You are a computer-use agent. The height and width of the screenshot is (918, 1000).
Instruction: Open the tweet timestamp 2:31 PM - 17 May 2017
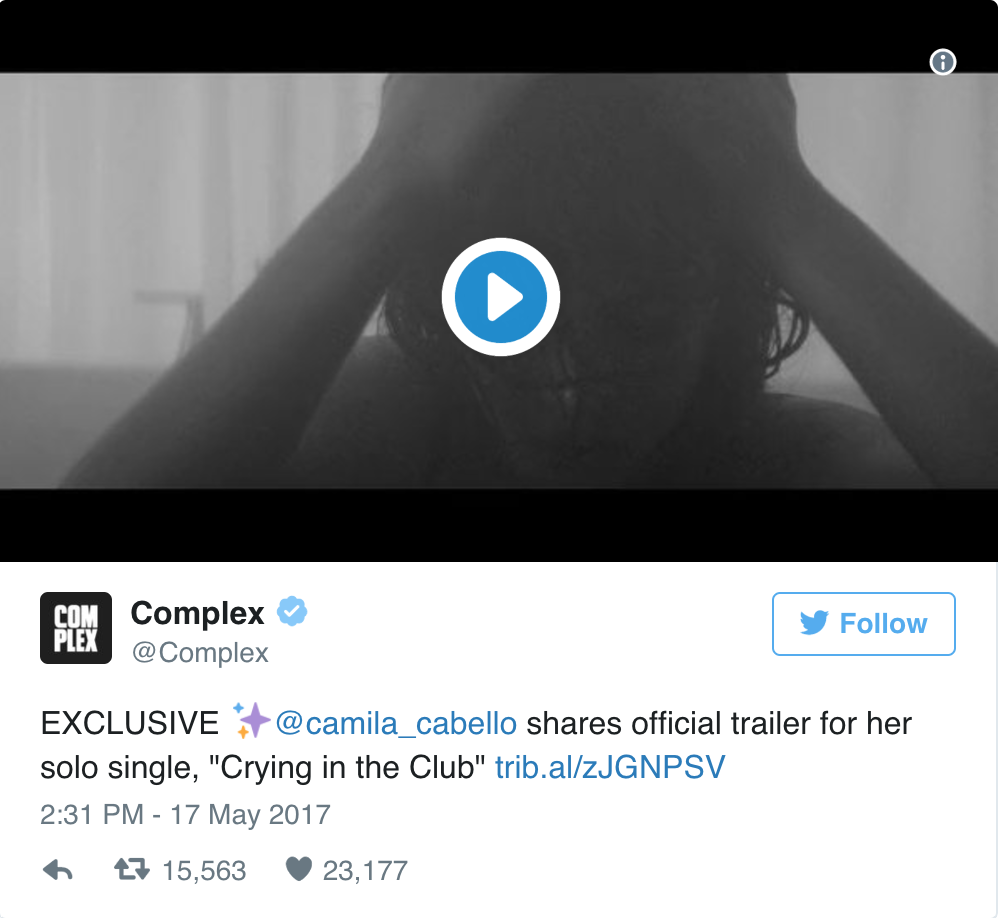(x=186, y=815)
